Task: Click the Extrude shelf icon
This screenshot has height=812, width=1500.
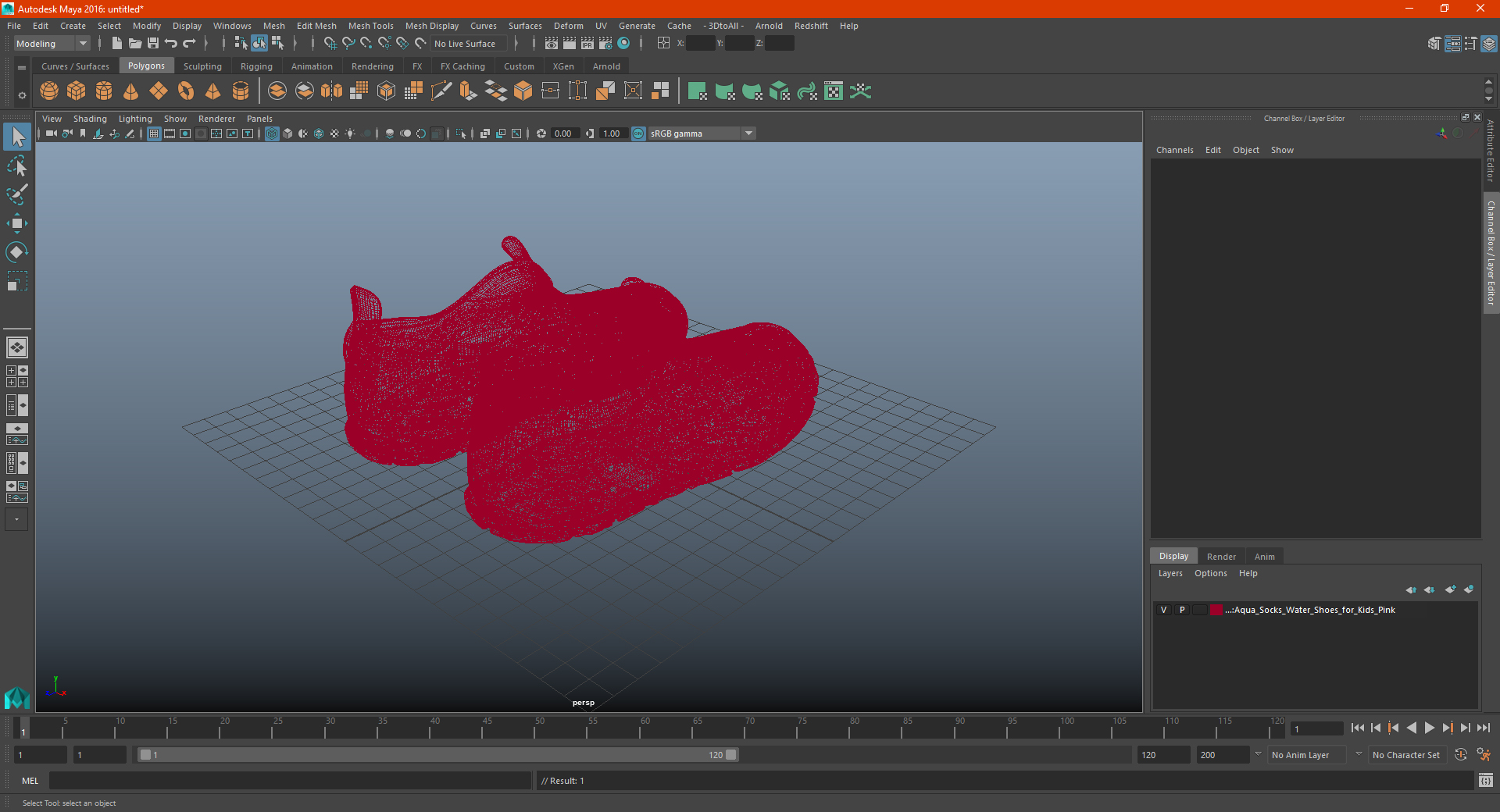Action: click(469, 91)
